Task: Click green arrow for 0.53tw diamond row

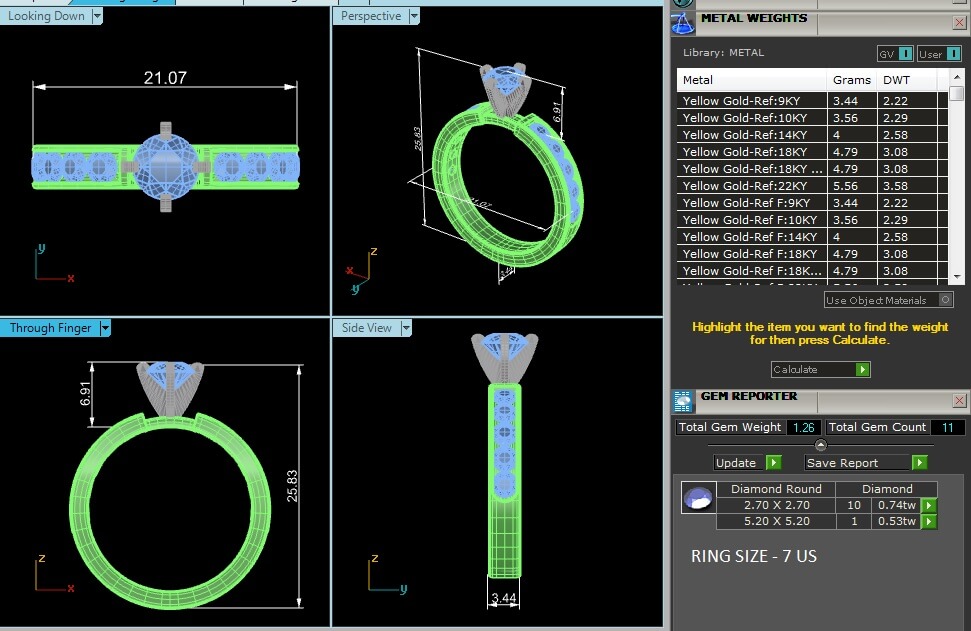Action: [x=928, y=522]
